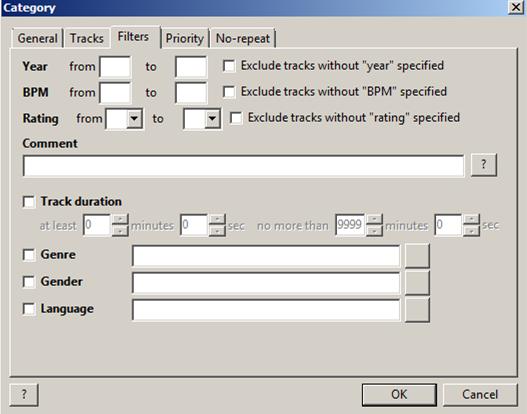527x414 pixels.
Task: Enable Exclude tracks without "BPM" specified
Action: [x=229, y=92]
